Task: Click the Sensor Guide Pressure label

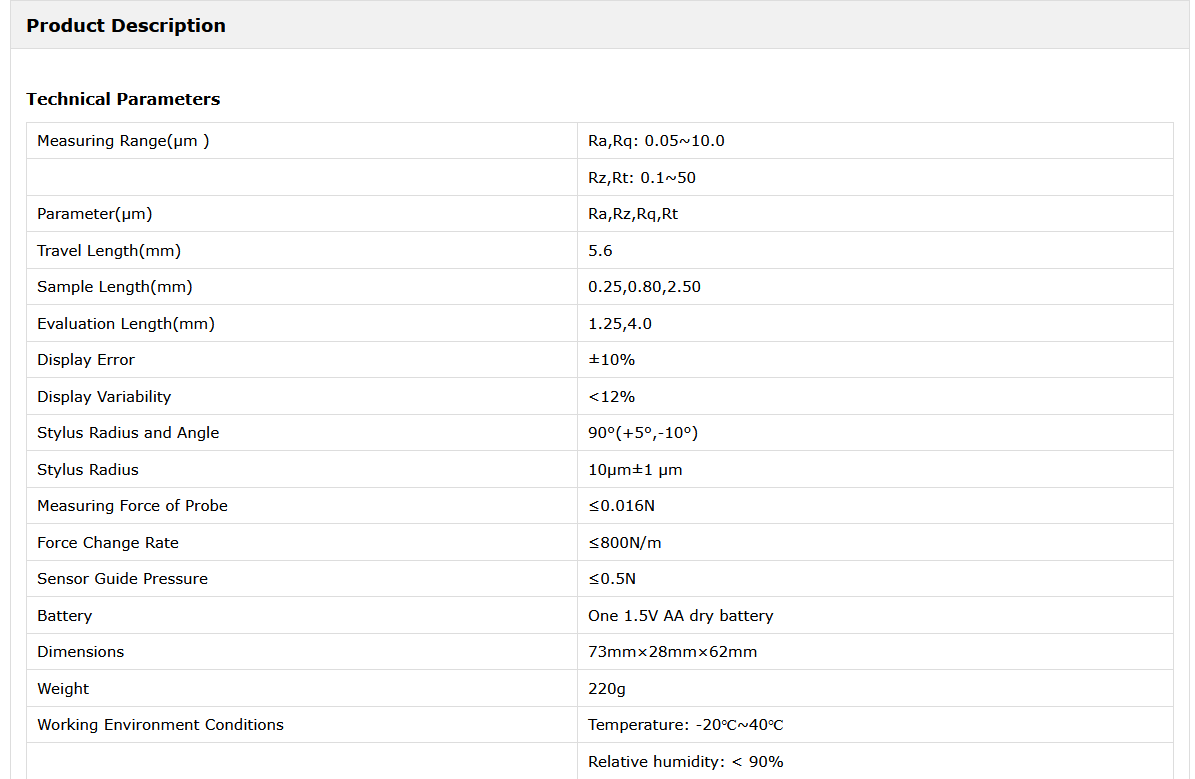Action: (122, 579)
